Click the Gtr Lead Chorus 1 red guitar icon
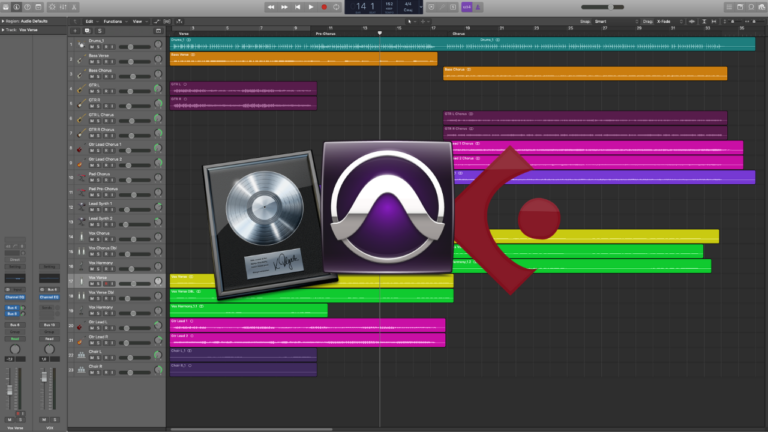 (81, 148)
